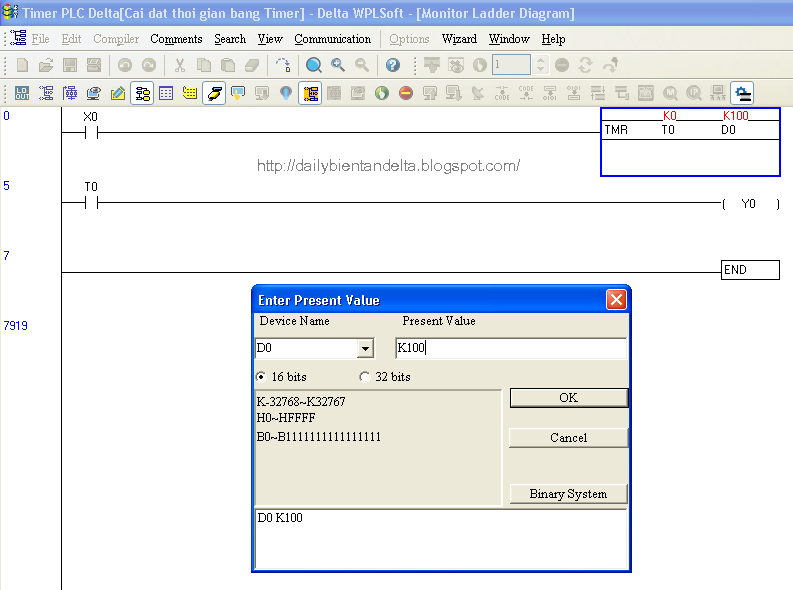Open the Communication menu

(x=332, y=39)
